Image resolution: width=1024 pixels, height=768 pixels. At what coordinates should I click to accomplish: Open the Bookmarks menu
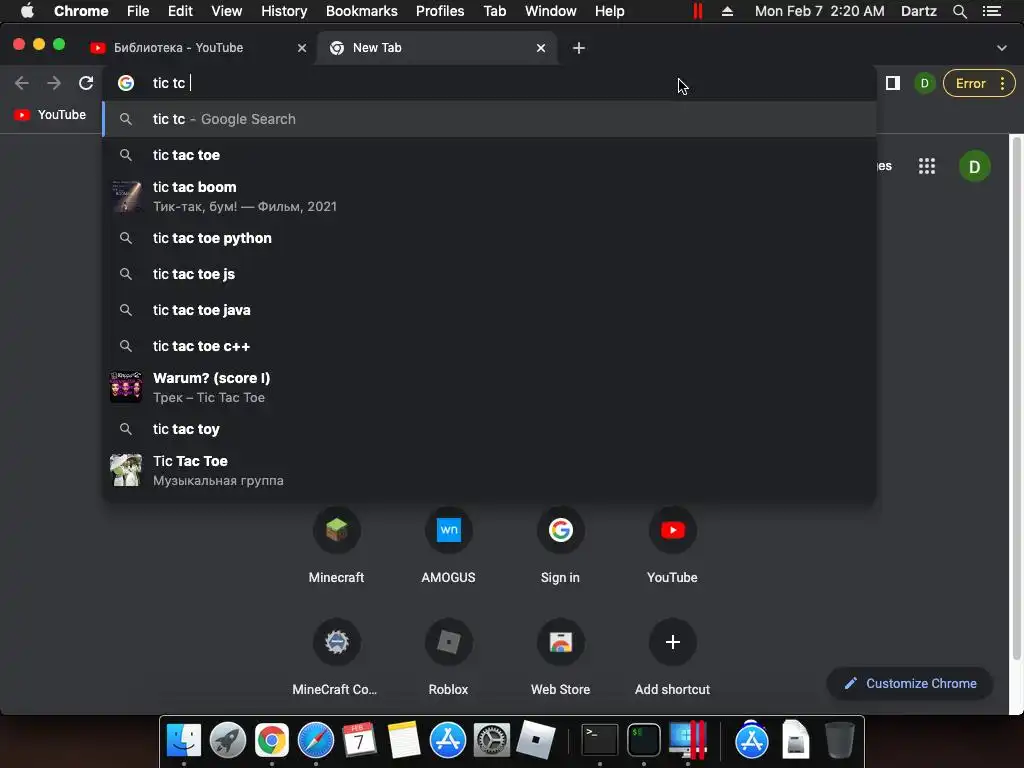pyautogui.click(x=361, y=11)
